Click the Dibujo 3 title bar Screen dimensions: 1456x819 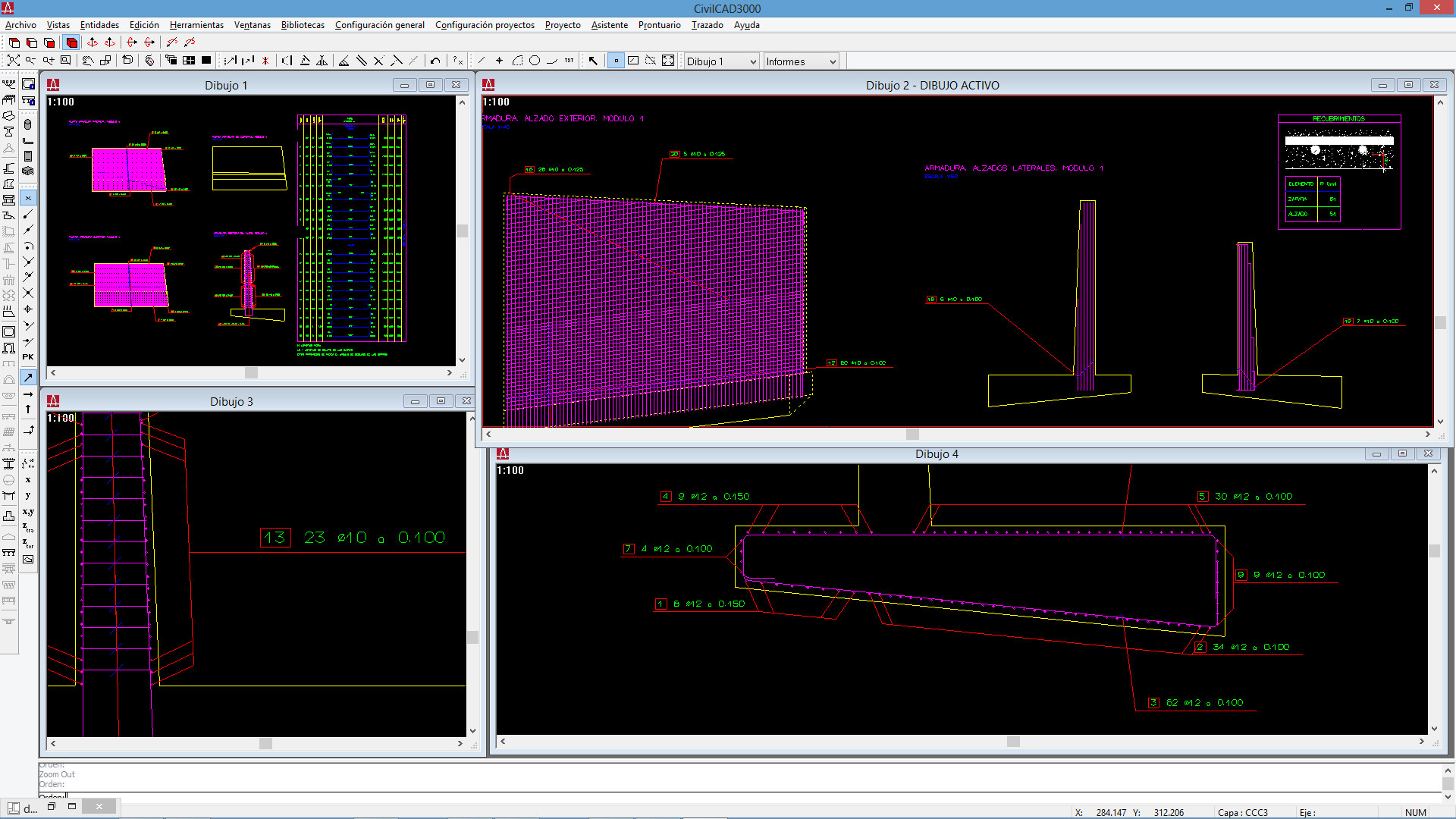(x=231, y=401)
